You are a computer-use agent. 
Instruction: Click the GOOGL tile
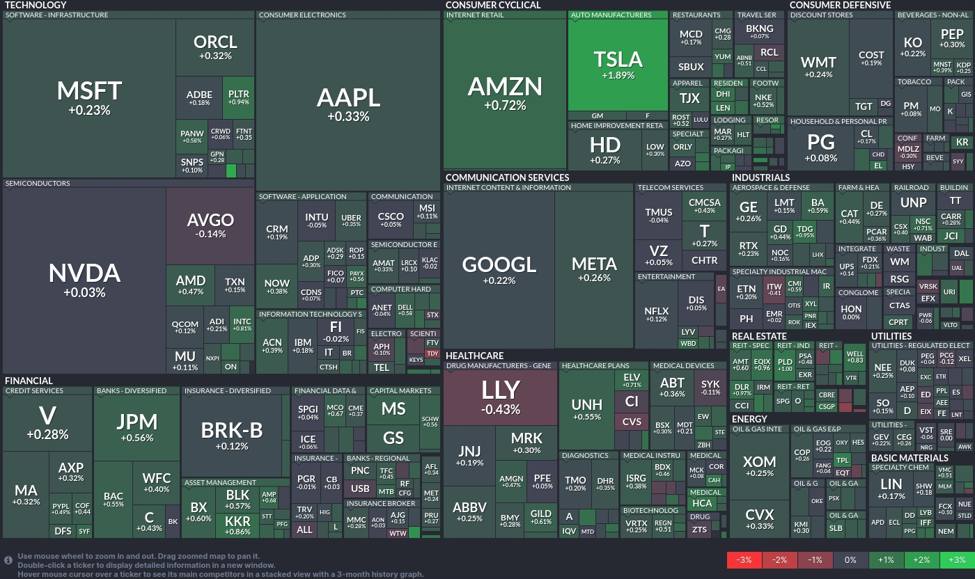(x=499, y=270)
